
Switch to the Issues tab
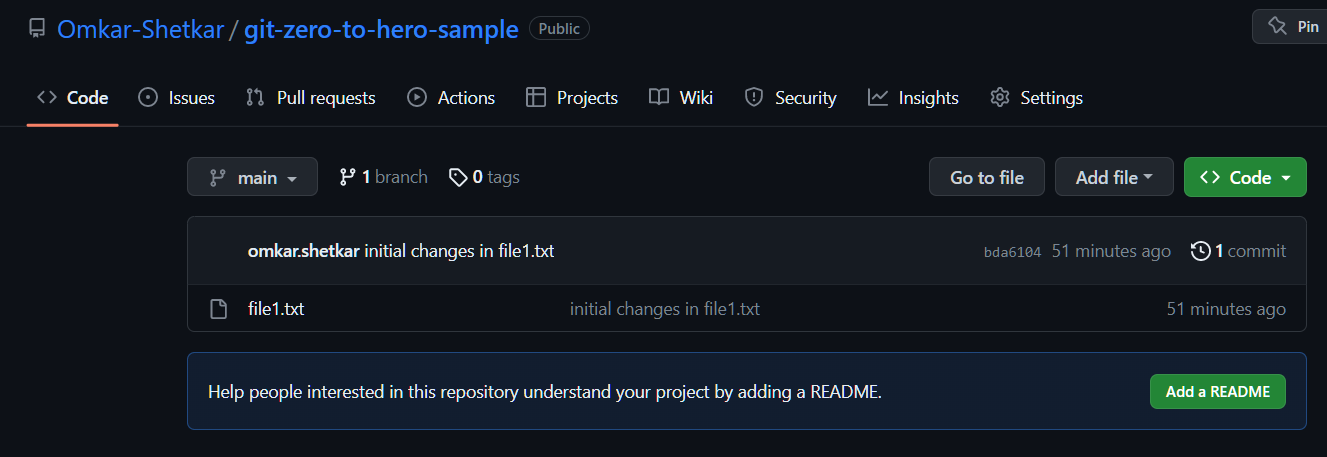pyautogui.click(x=176, y=97)
